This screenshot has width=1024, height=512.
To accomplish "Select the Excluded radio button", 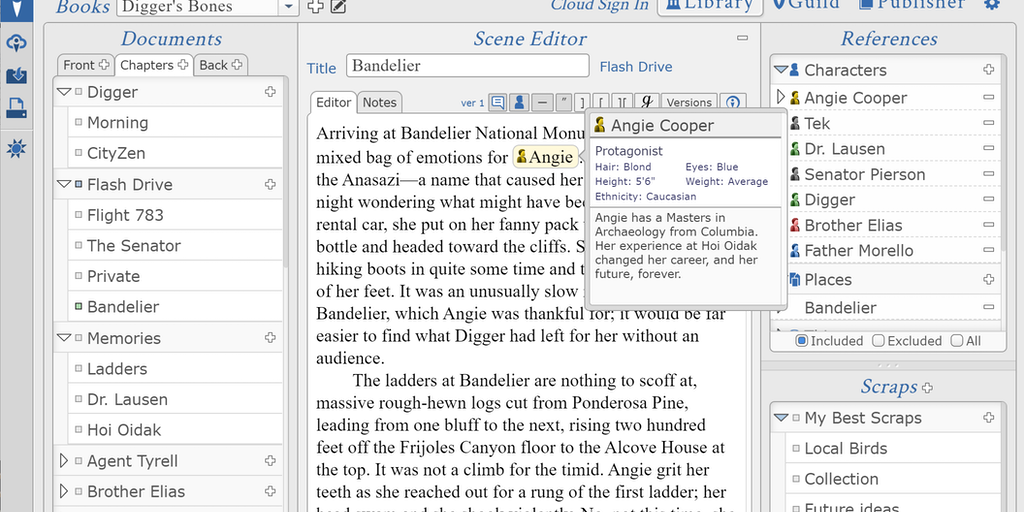I will 878,341.
